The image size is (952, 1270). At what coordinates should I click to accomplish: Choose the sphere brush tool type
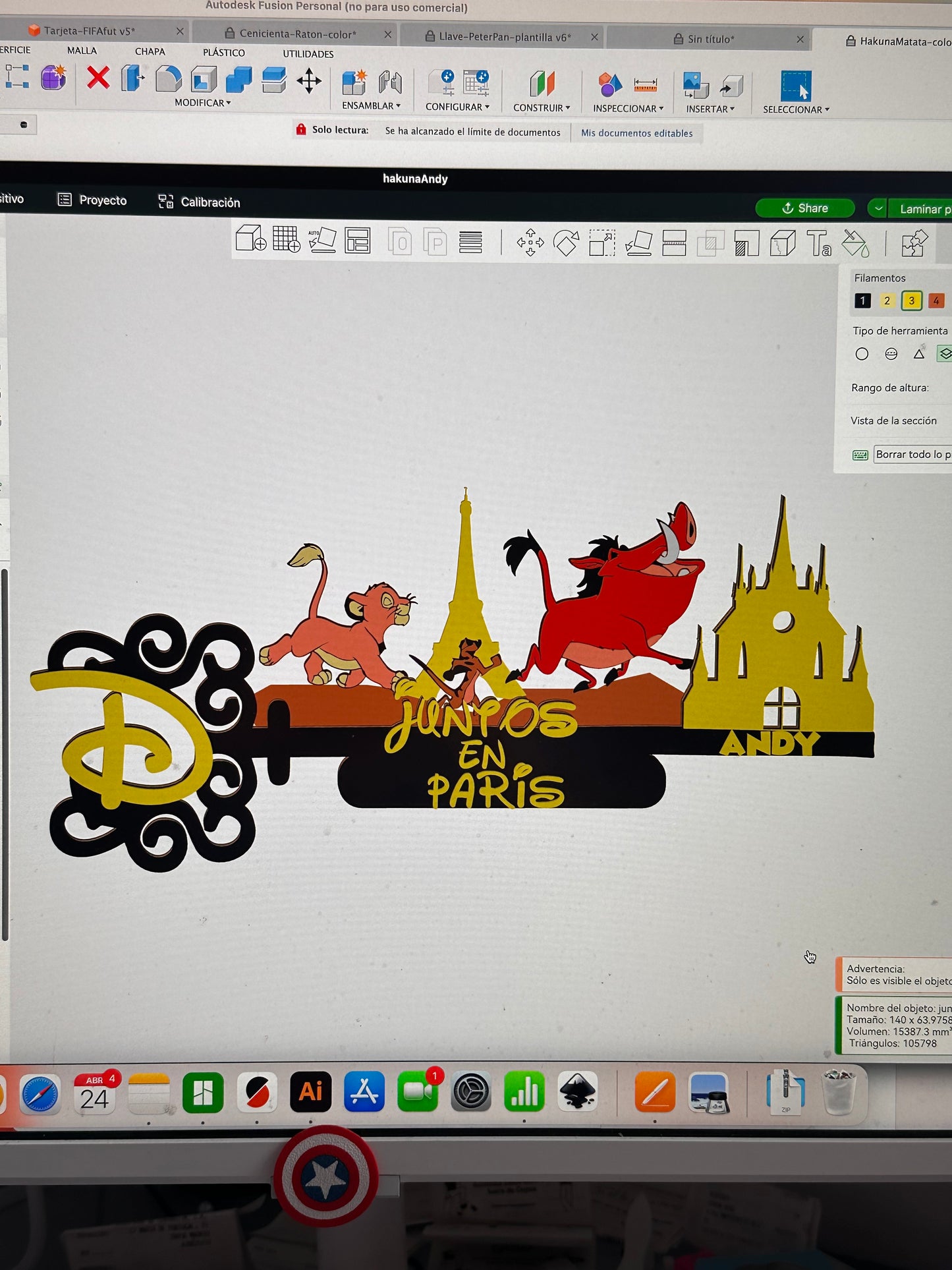pos(891,354)
